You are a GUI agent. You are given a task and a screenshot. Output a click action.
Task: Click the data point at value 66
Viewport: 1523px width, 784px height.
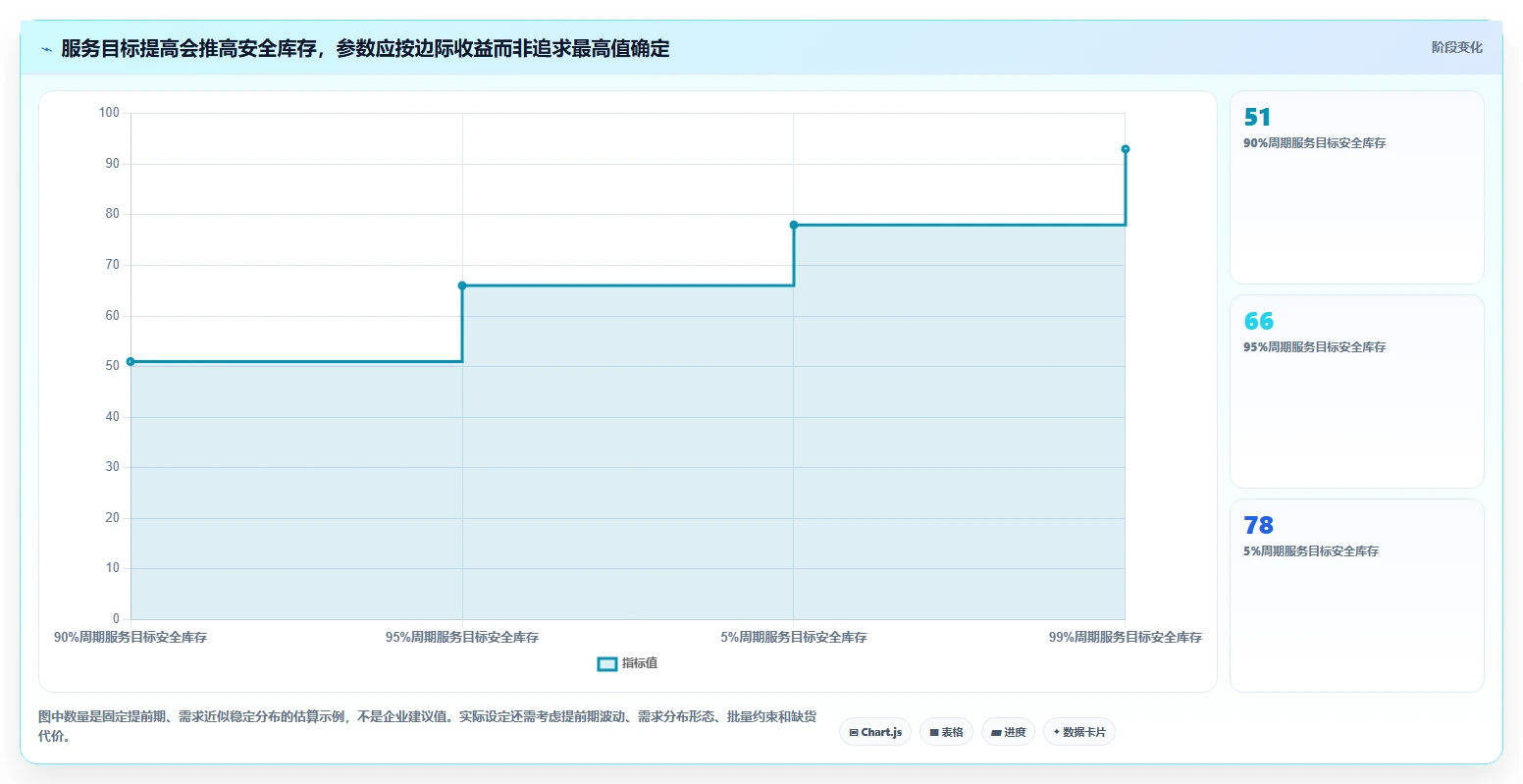(462, 286)
